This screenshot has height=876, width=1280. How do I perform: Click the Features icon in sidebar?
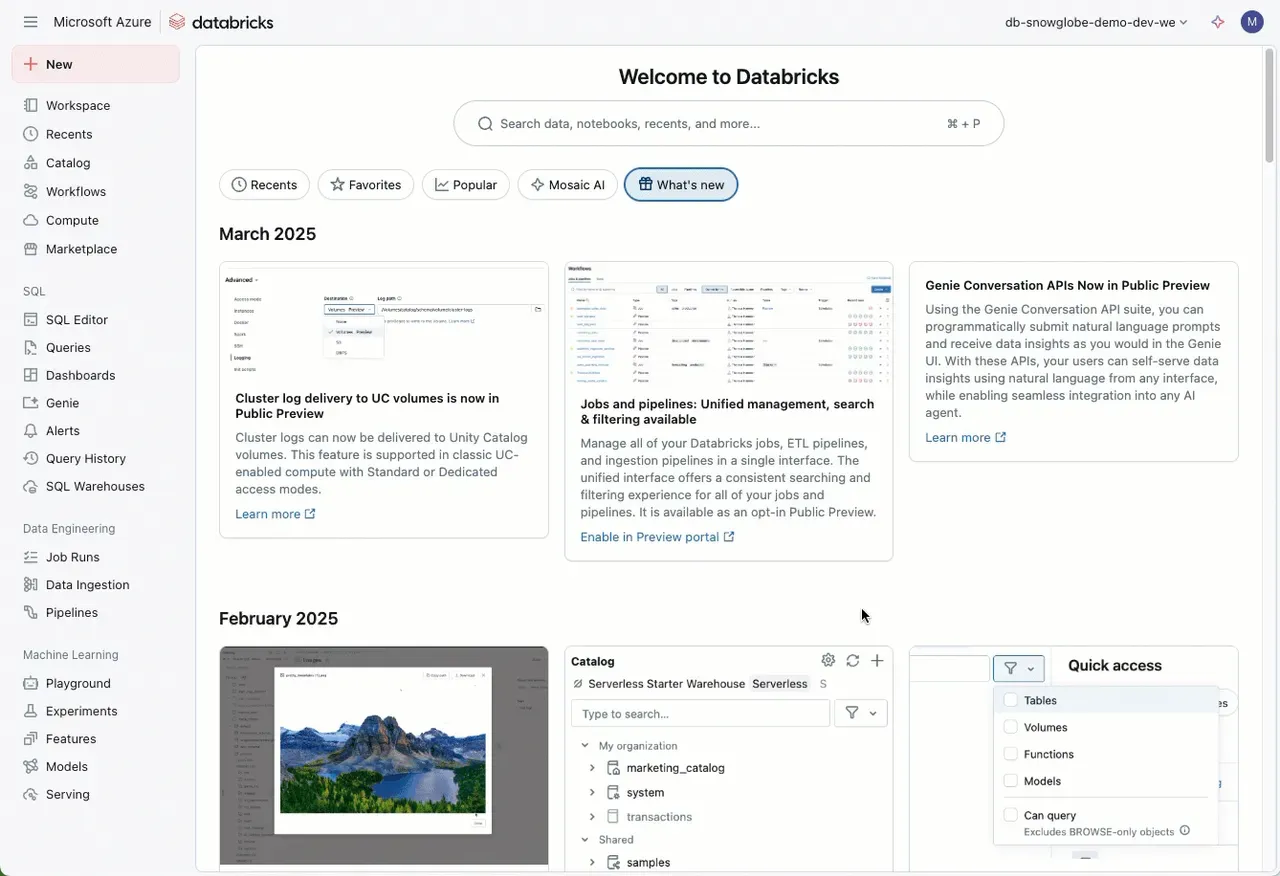[31, 739]
